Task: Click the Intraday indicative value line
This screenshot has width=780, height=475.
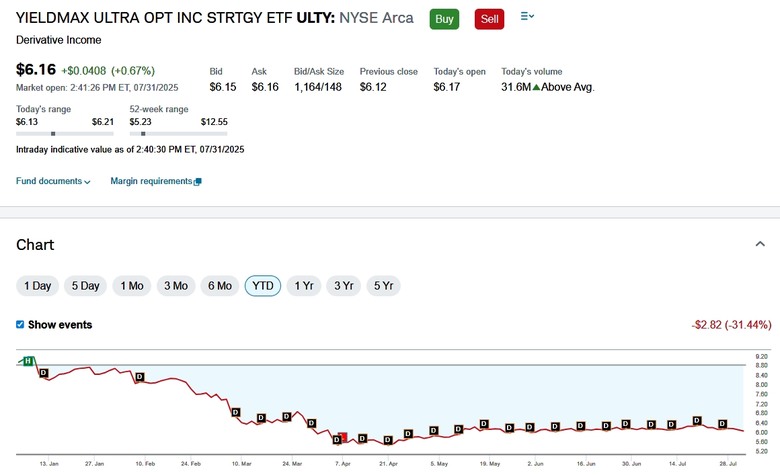Action: pos(130,149)
